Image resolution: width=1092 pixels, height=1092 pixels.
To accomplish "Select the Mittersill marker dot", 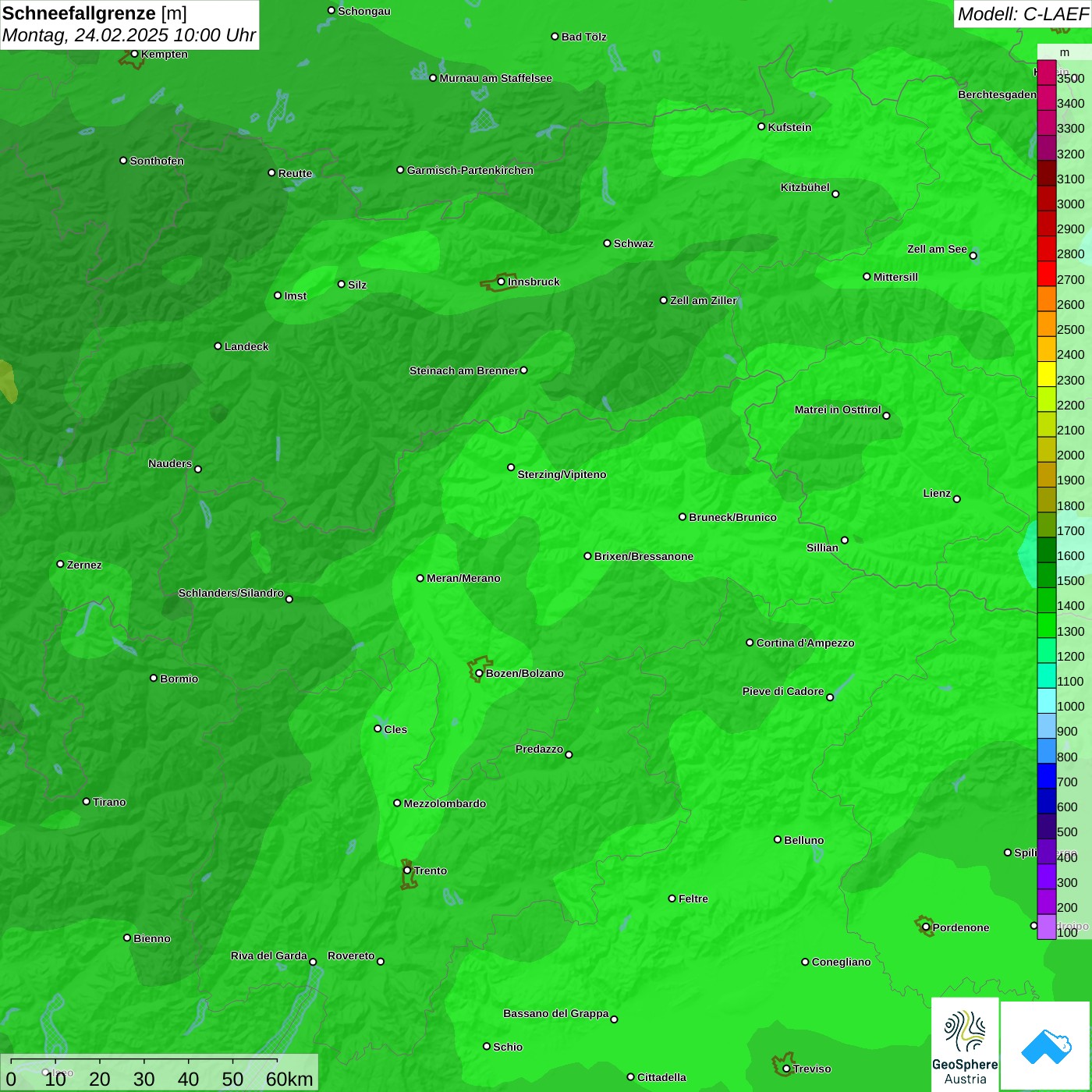I will point(867,276).
